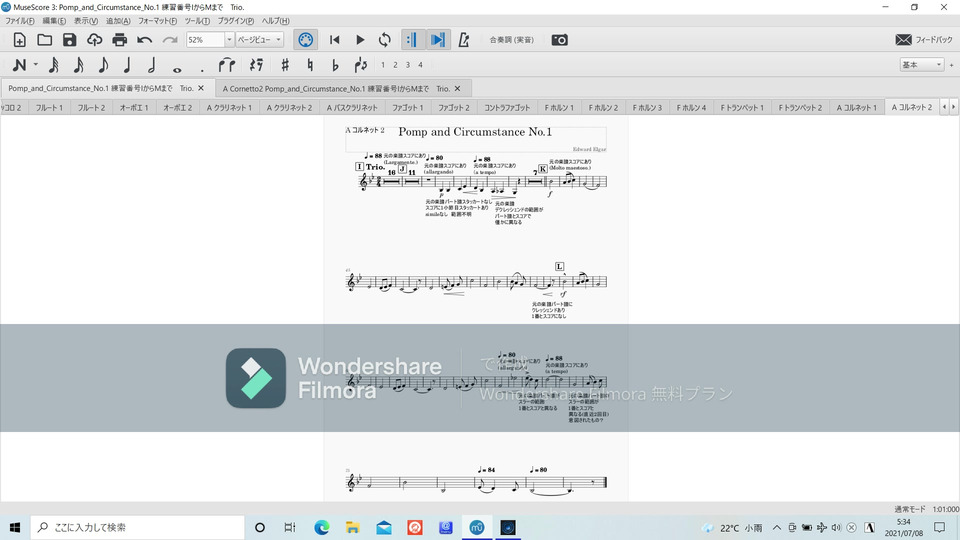Screen dimensions: 960x540
Task: Open the page view (ページビュー) dropdown
Action: (260, 40)
